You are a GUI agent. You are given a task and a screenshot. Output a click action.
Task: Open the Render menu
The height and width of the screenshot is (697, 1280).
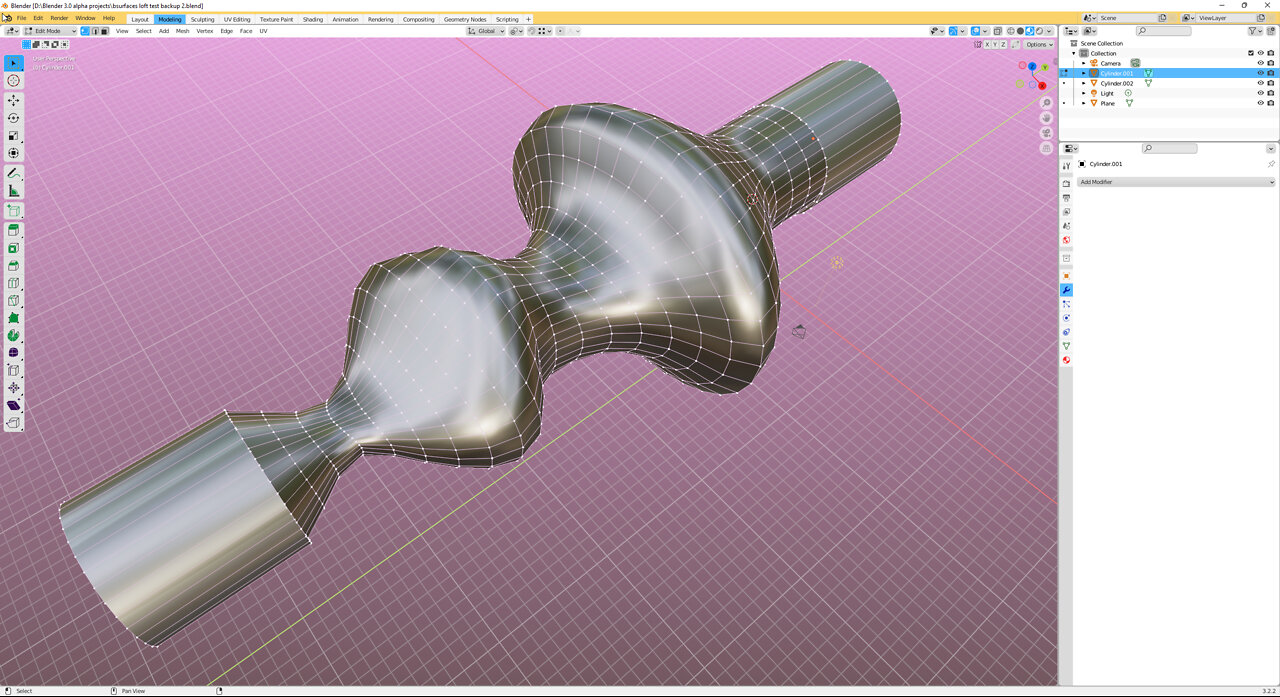(59, 18)
